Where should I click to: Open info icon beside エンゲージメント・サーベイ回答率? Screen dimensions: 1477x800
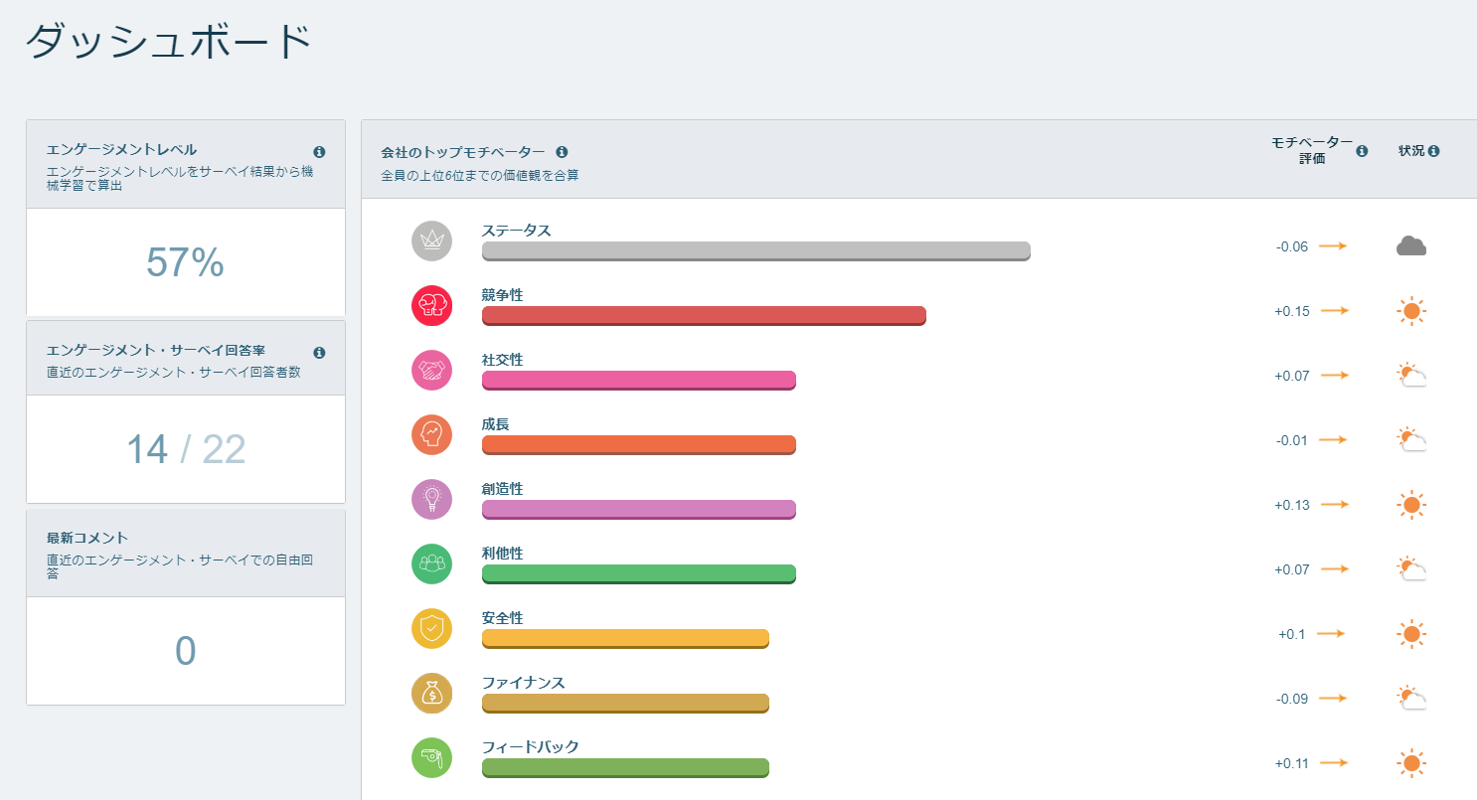click(320, 353)
